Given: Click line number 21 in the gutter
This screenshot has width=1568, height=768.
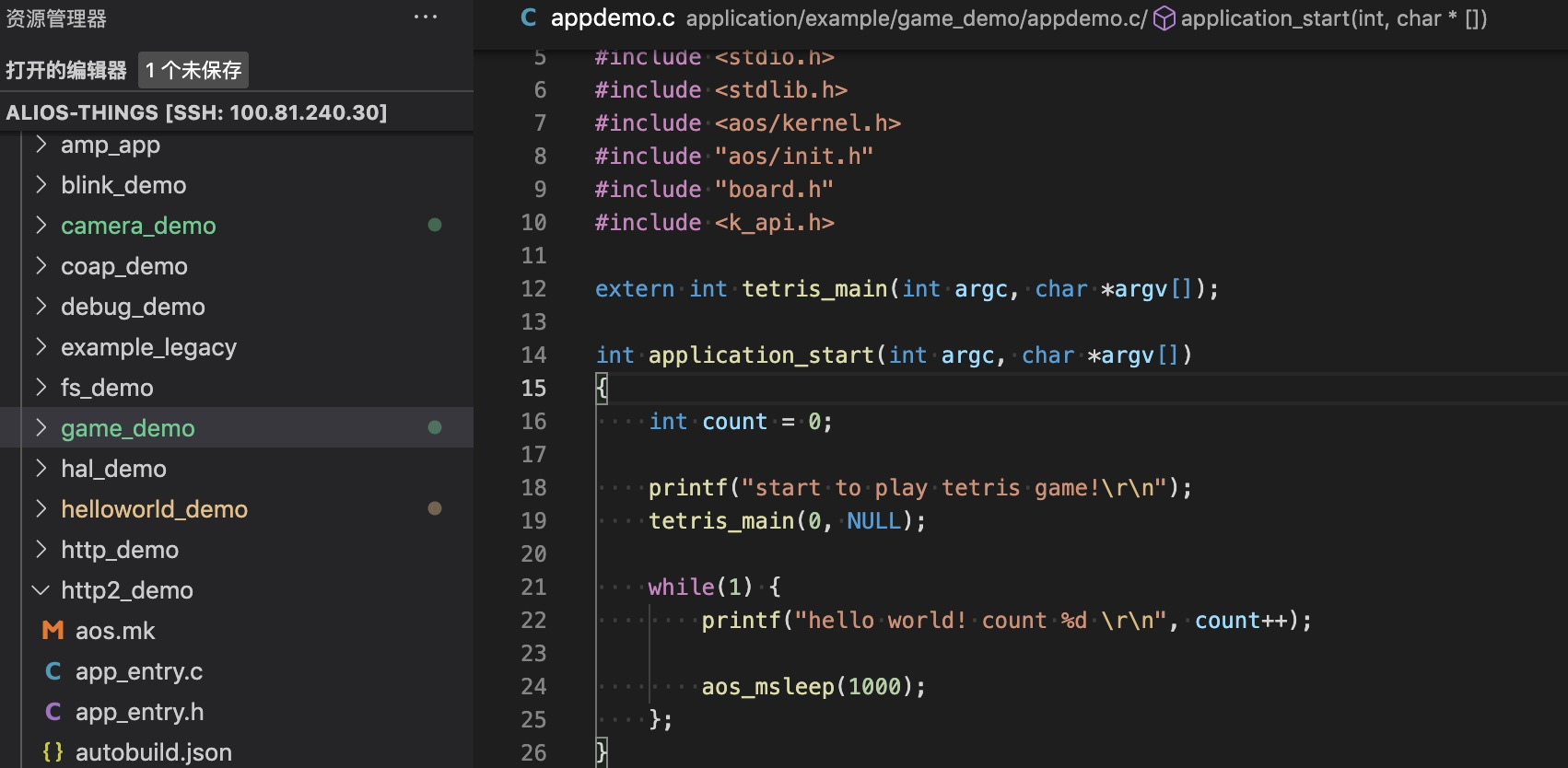Looking at the screenshot, I should (x=533, y=588).
